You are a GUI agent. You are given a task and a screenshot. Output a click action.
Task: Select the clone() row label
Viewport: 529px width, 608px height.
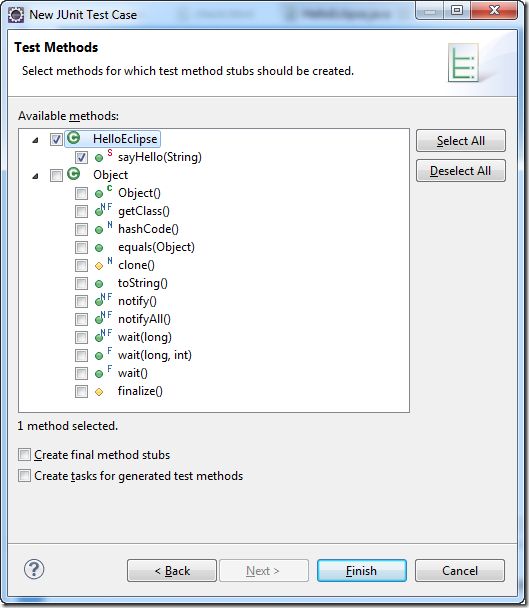pyautogui.click(x=136, y=265)
